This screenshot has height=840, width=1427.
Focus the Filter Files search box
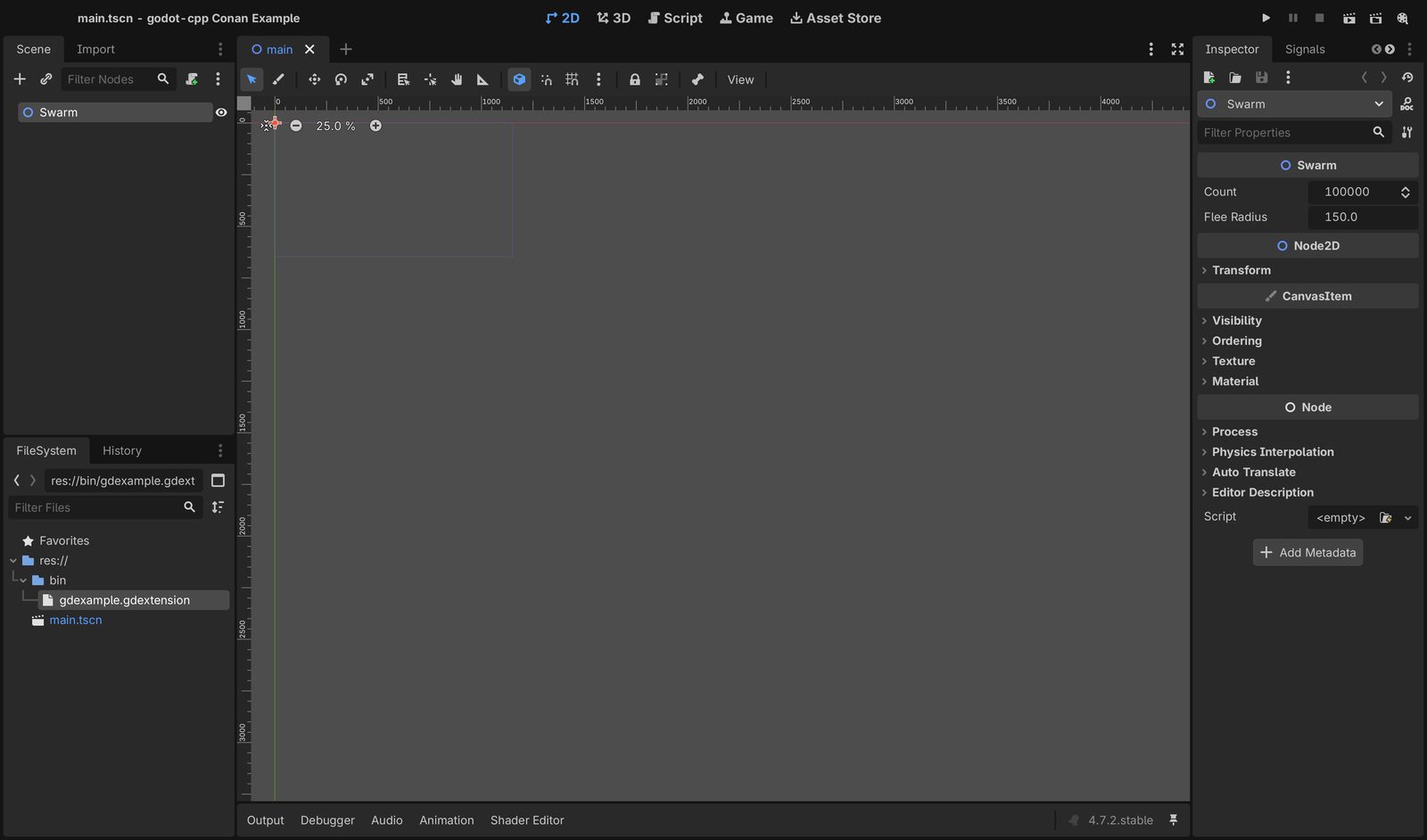(104, 507)
